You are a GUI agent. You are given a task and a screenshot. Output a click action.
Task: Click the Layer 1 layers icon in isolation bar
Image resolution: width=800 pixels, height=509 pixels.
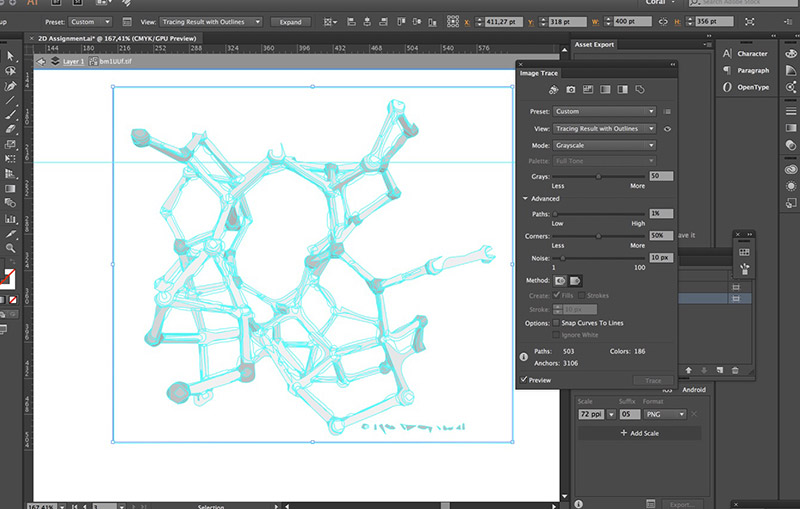55,61
